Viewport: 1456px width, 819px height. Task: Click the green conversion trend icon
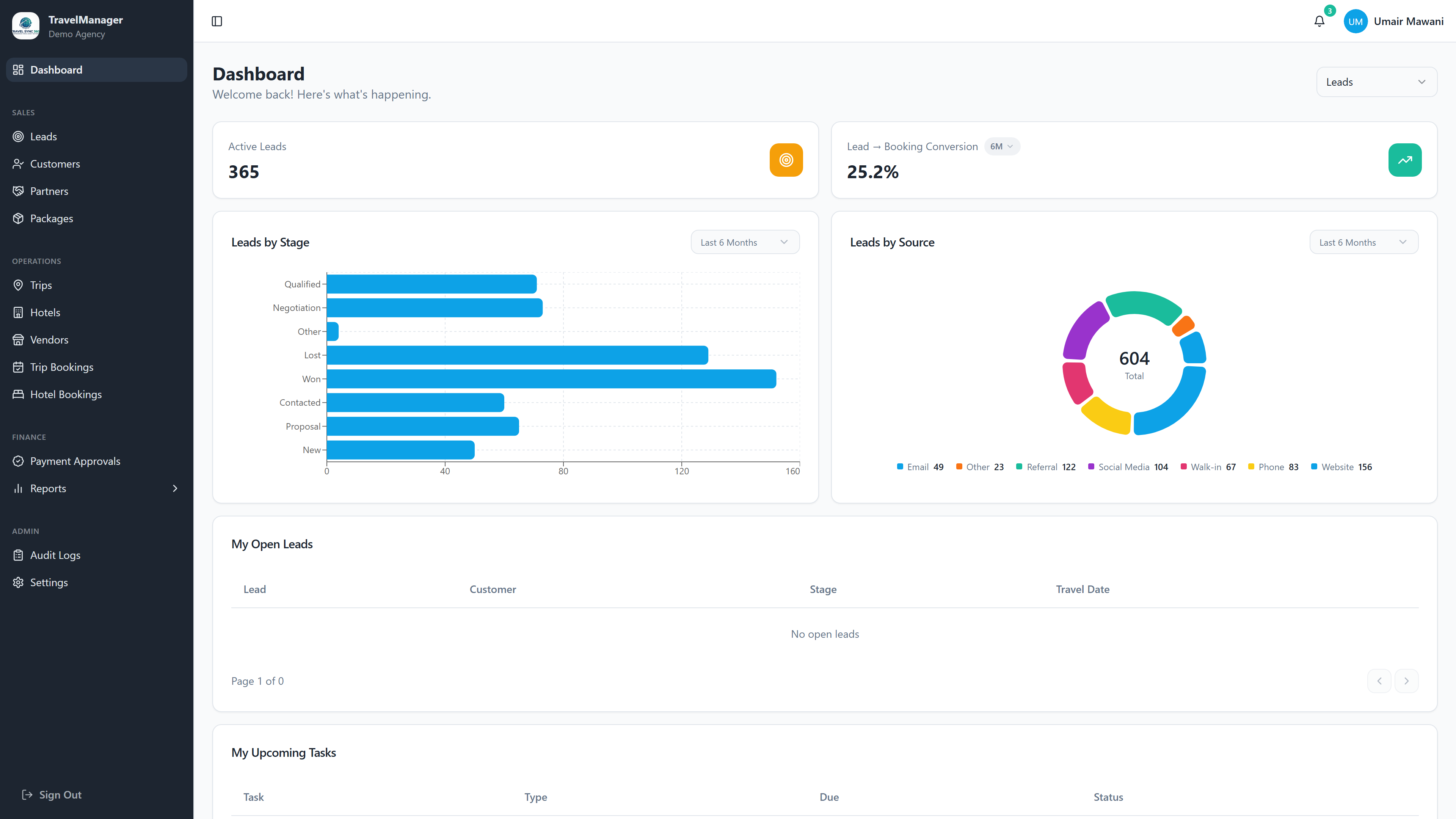tap(1405, 160)
